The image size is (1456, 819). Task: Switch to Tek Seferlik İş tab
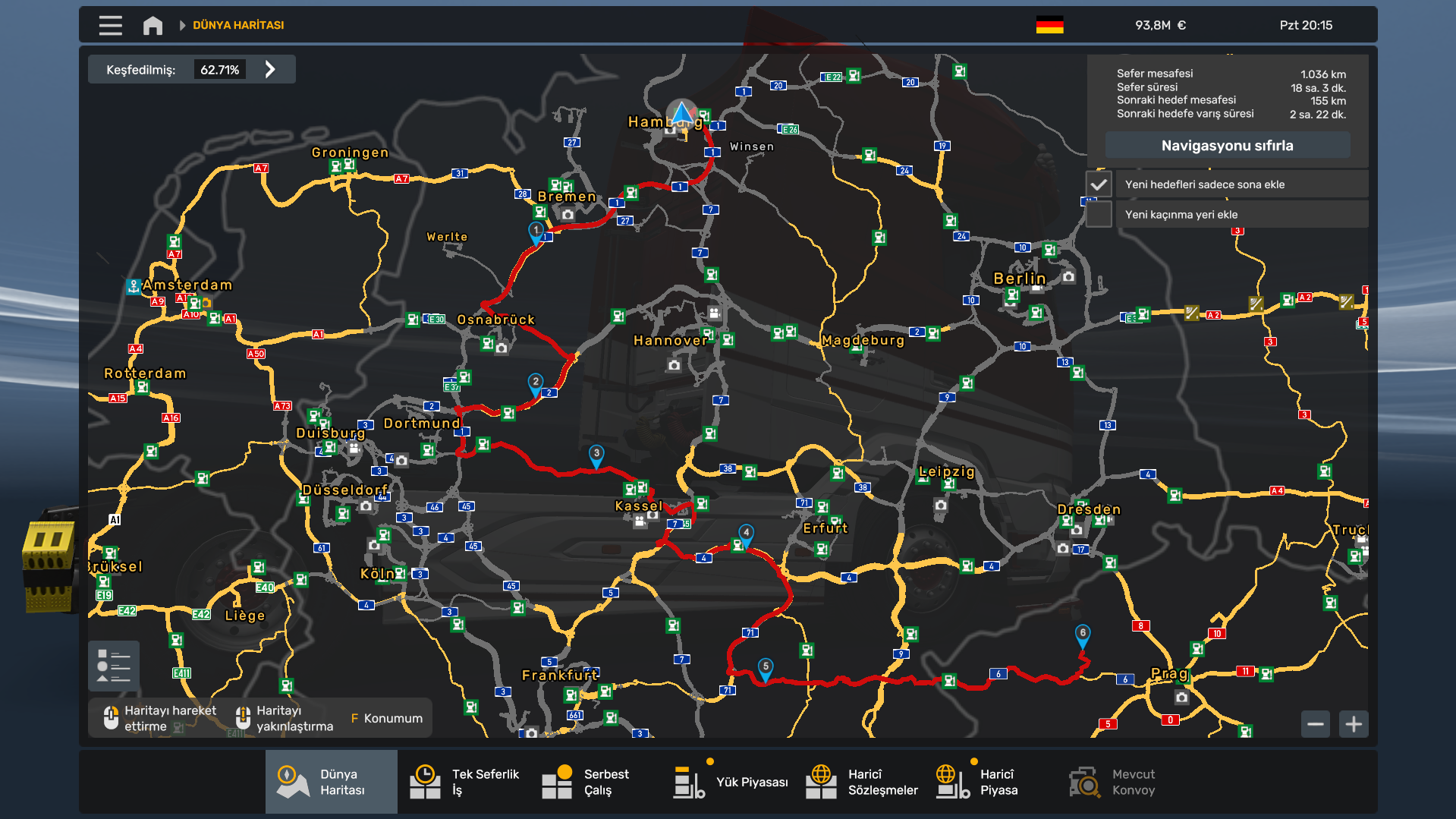click(464, 782)
